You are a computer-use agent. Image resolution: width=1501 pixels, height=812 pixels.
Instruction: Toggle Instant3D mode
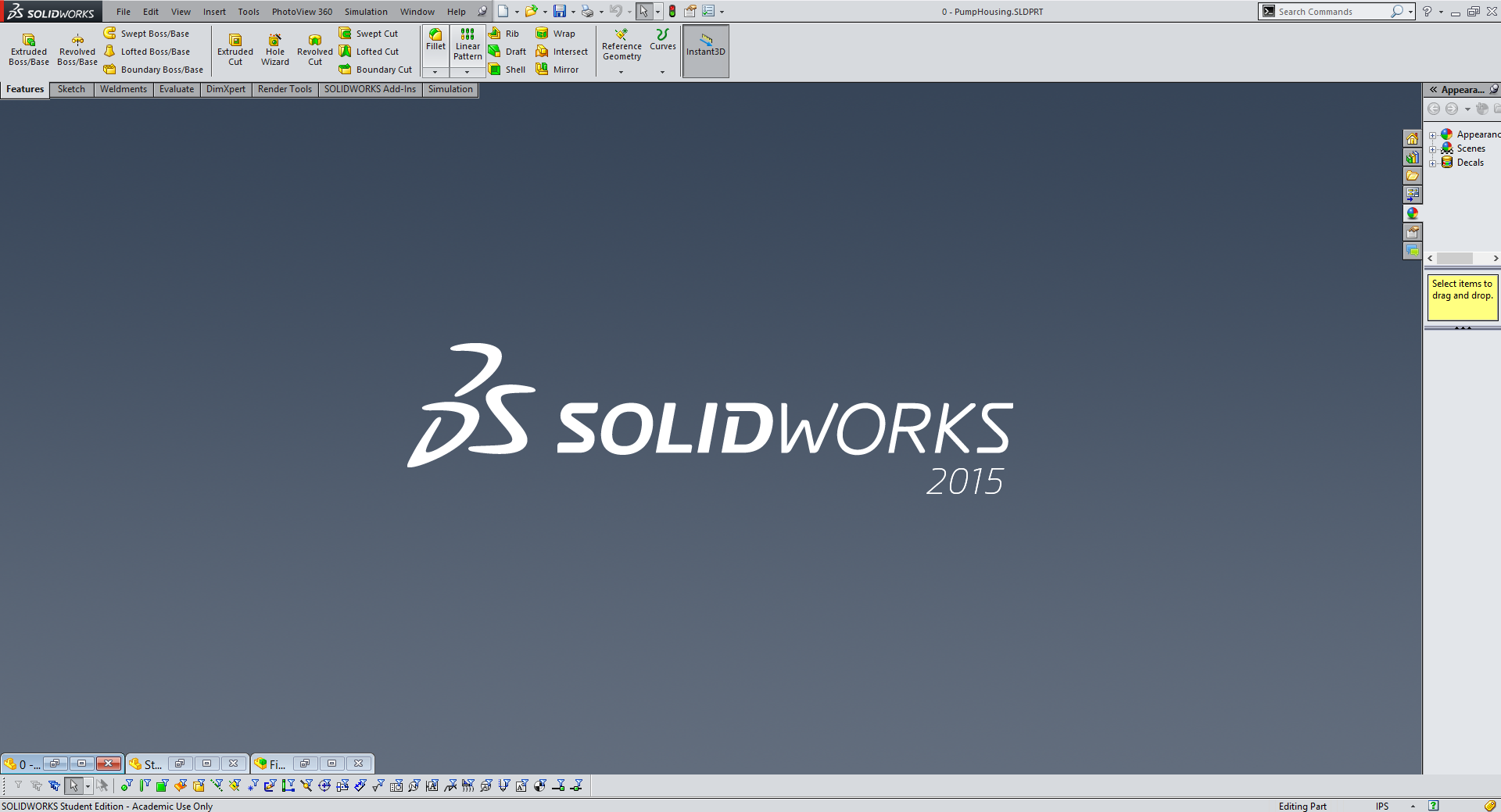(x=706, y=51)
